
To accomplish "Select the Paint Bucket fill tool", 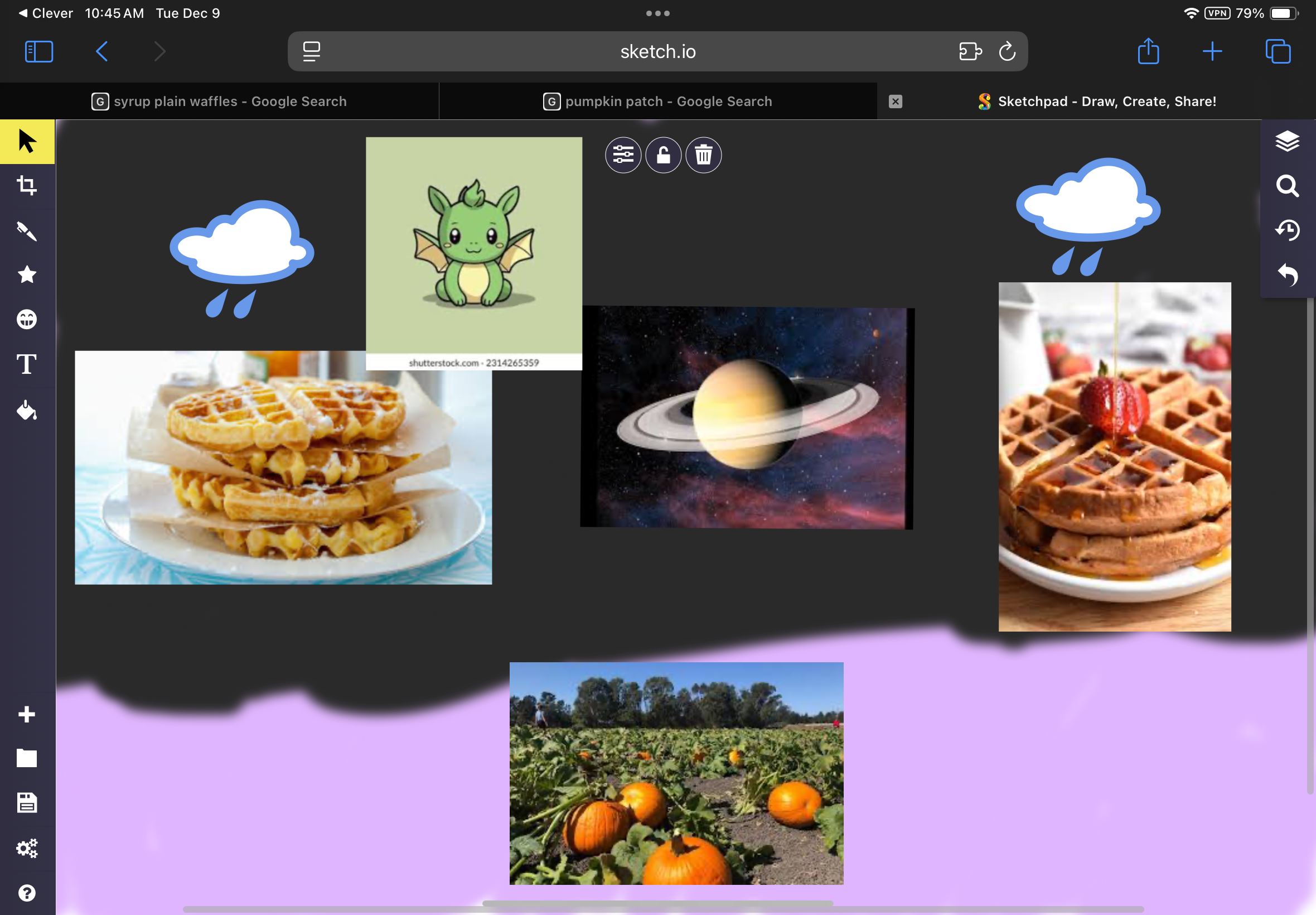I will click(27, 411).
